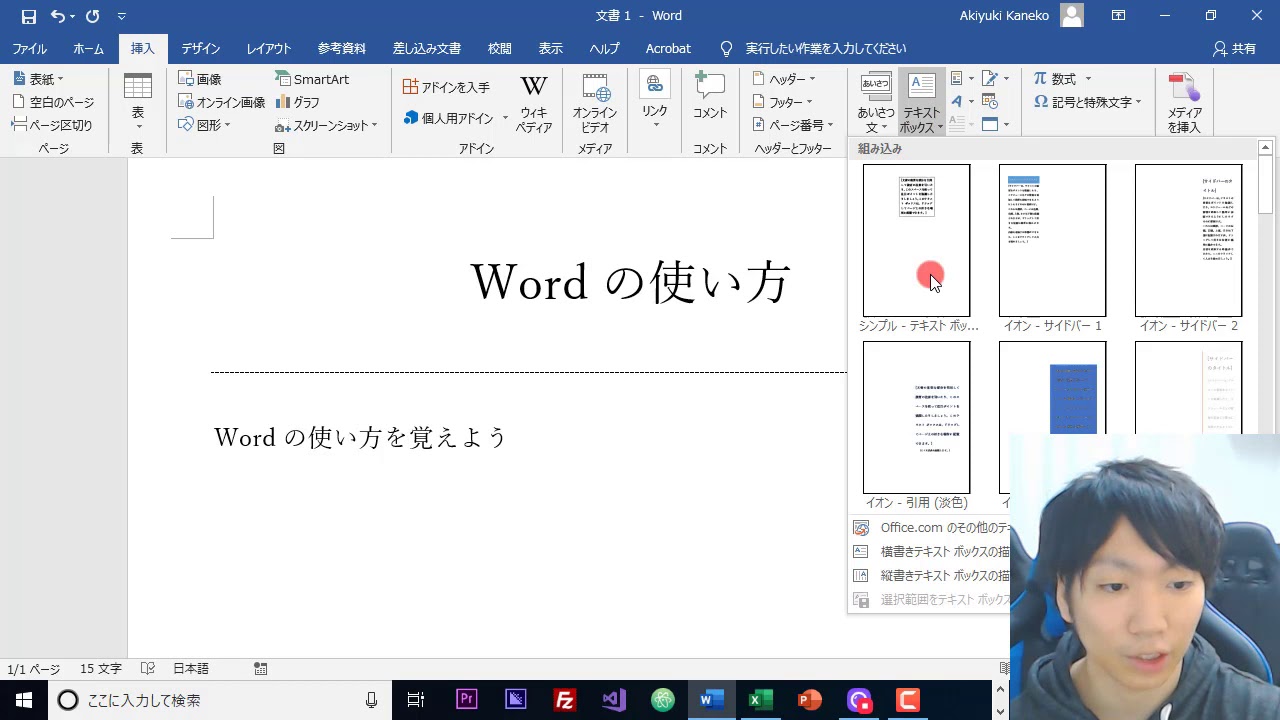Image resolution: width=1280 pixels, height=720 pixels.
Task: Choose the イオン - サイドバー 2 thumbnail
Action: 1188,240
